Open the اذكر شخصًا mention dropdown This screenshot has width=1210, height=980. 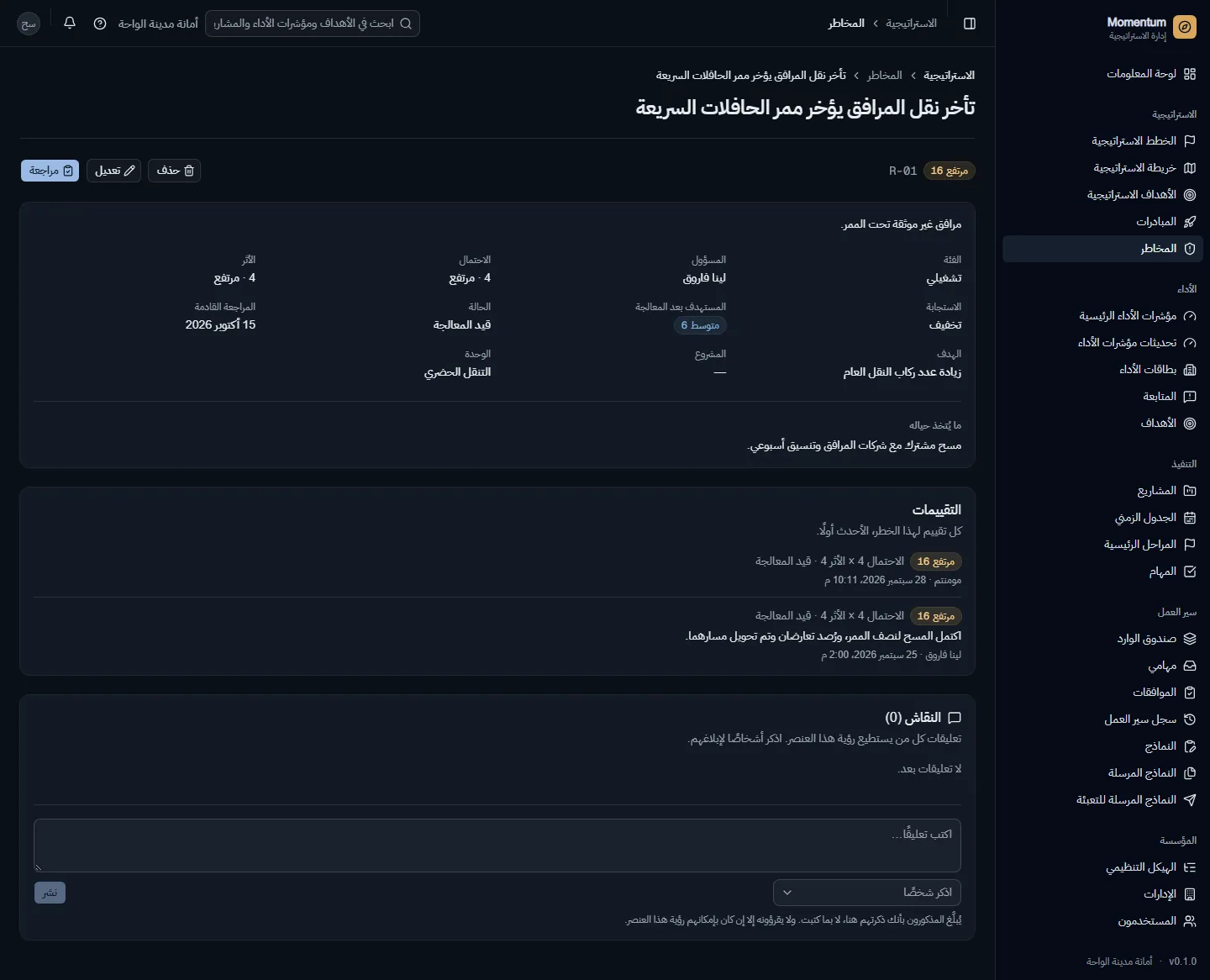pos(867,893)
